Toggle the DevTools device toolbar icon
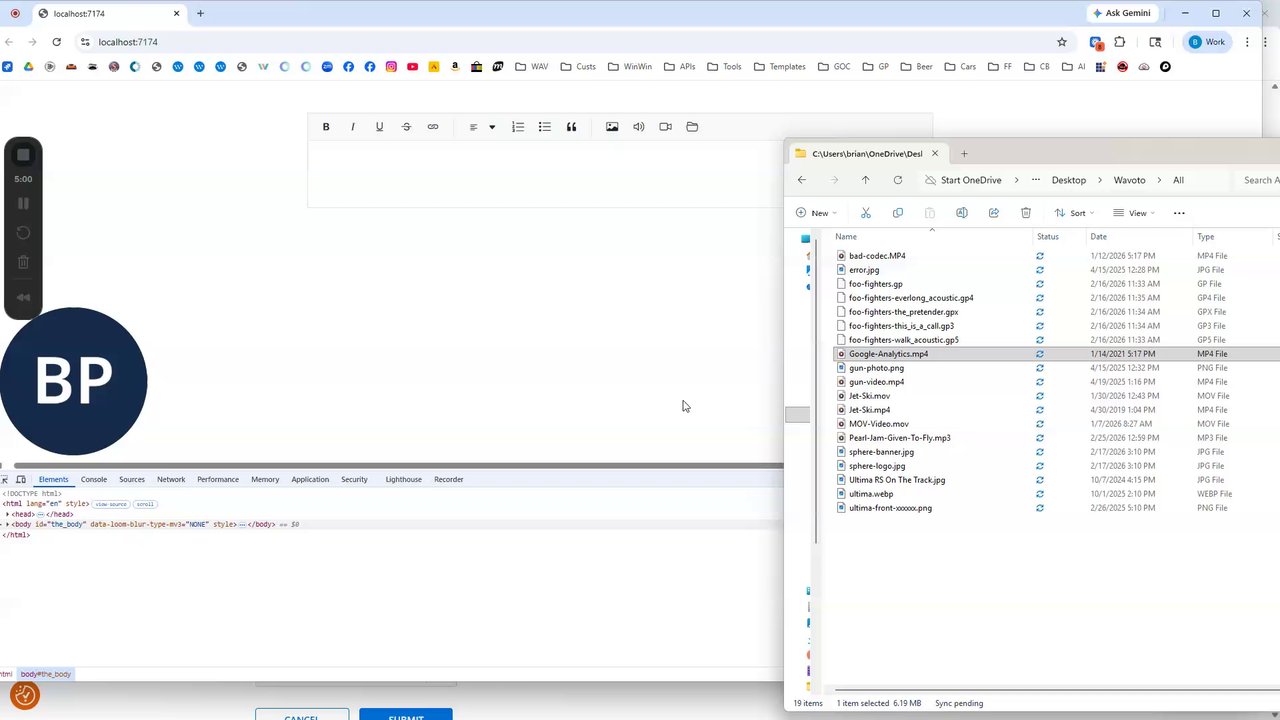Screen dimensions: 1280x720 tap(21, 479)
